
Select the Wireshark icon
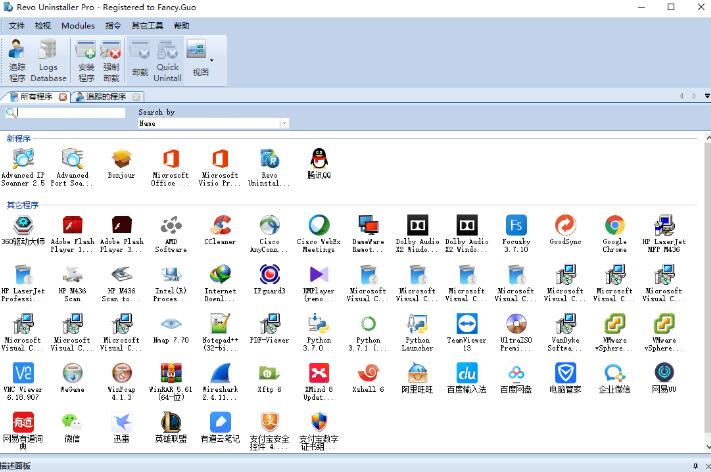click(x=220, y=373)
